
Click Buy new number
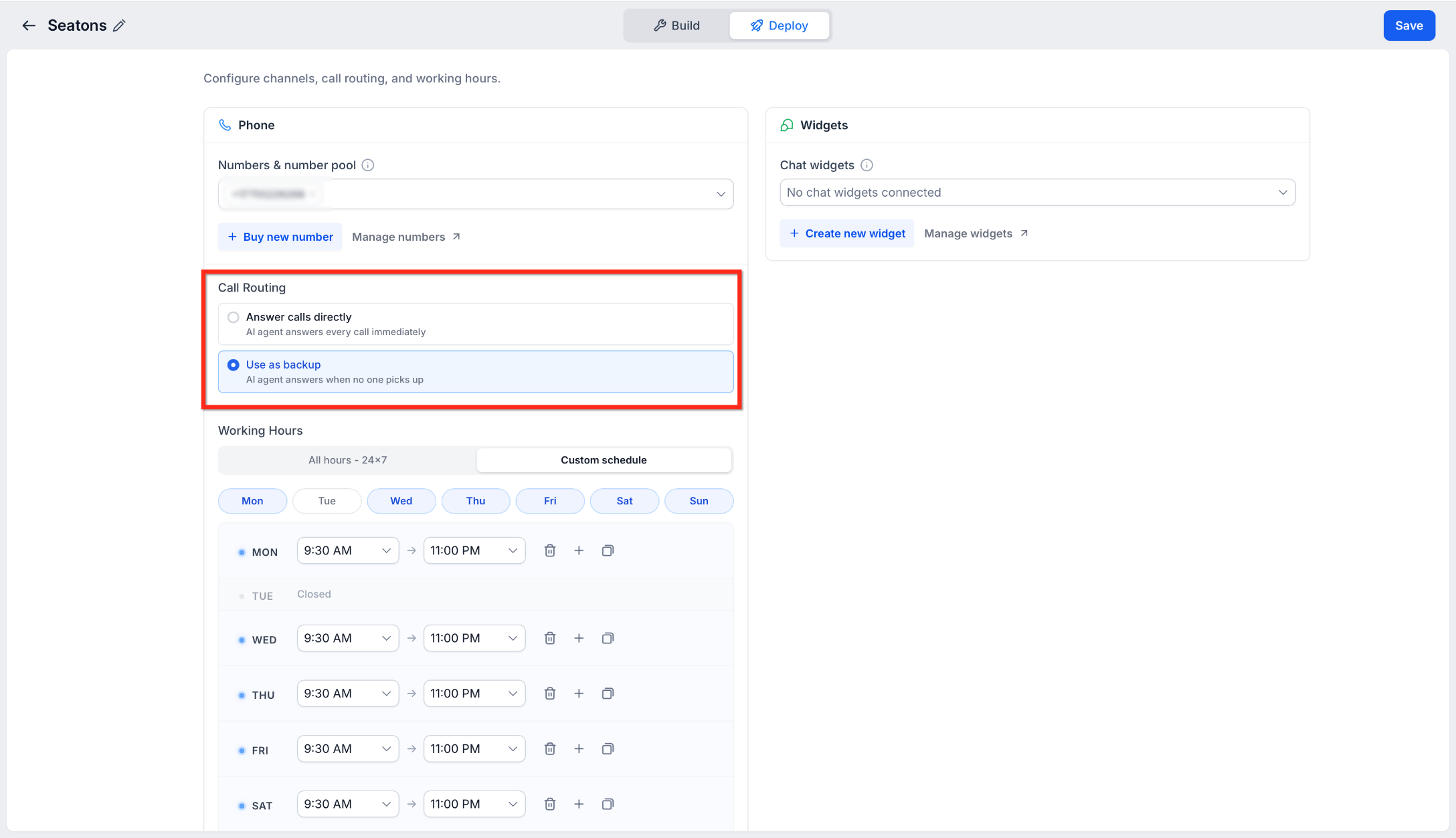(280, 237)
